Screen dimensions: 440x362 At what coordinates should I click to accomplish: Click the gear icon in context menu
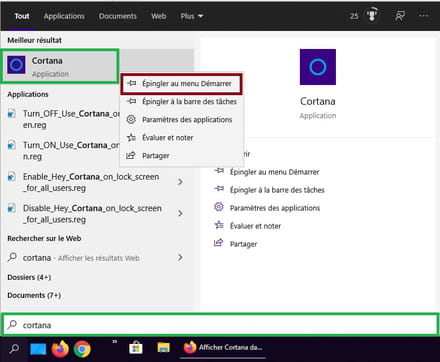pyautogui.click(x=131, y=119)
